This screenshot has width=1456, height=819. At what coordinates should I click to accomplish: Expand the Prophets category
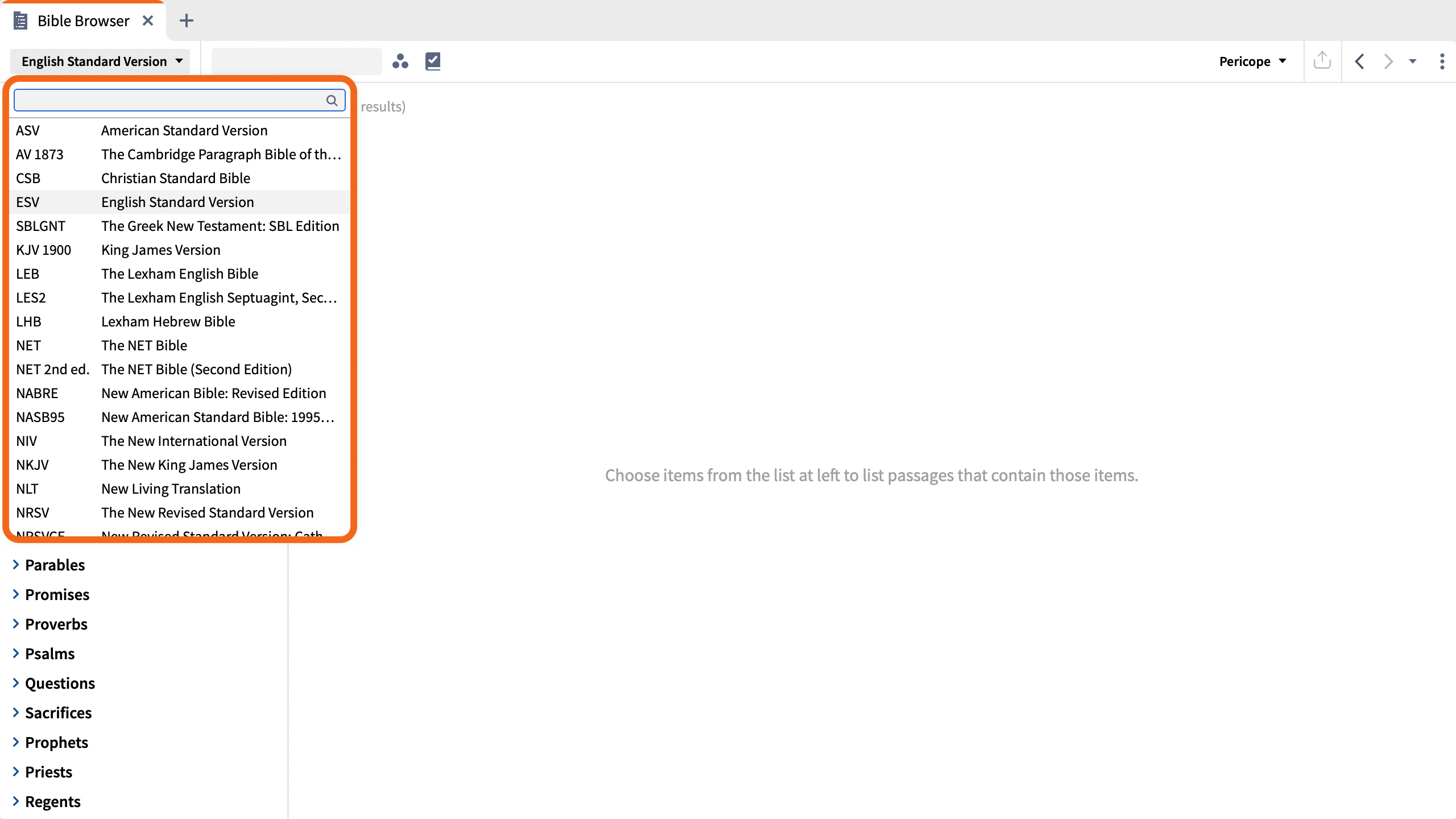[16, 742]
